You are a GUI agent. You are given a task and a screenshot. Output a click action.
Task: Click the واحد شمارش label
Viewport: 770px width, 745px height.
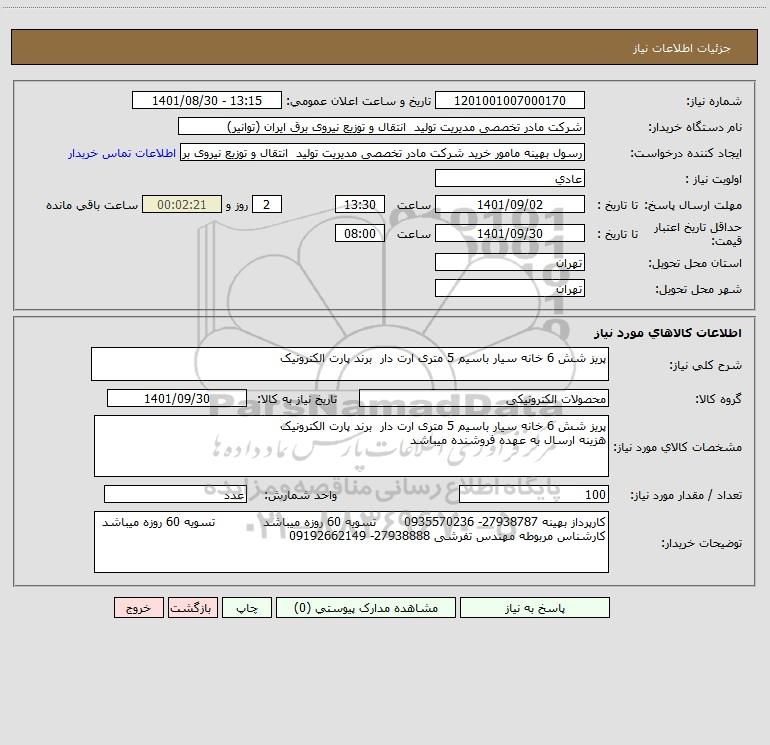(301, 495)
